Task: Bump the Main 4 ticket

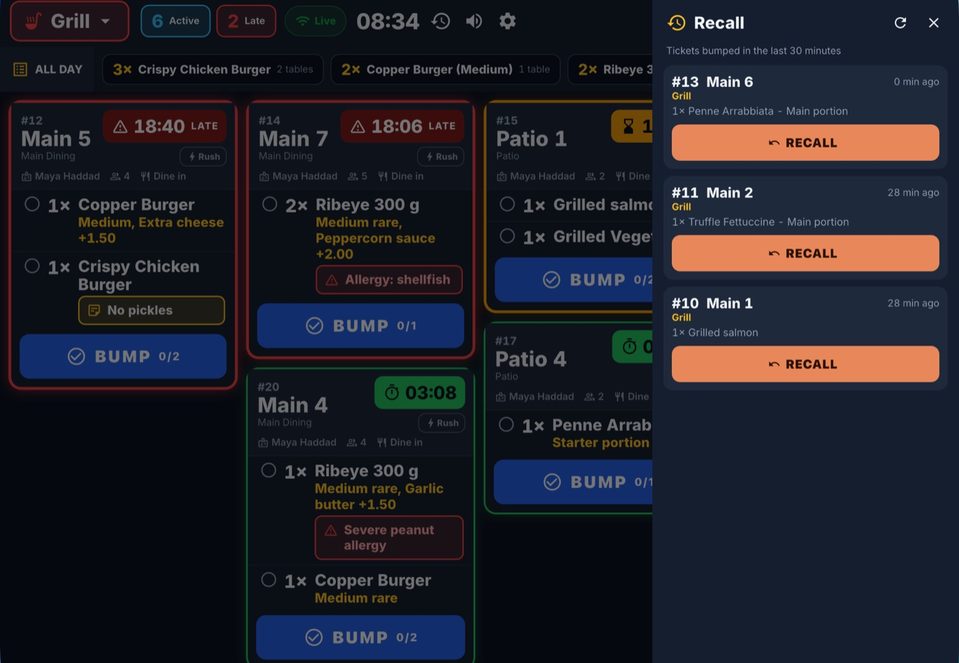Action: [x=360, y=637]
